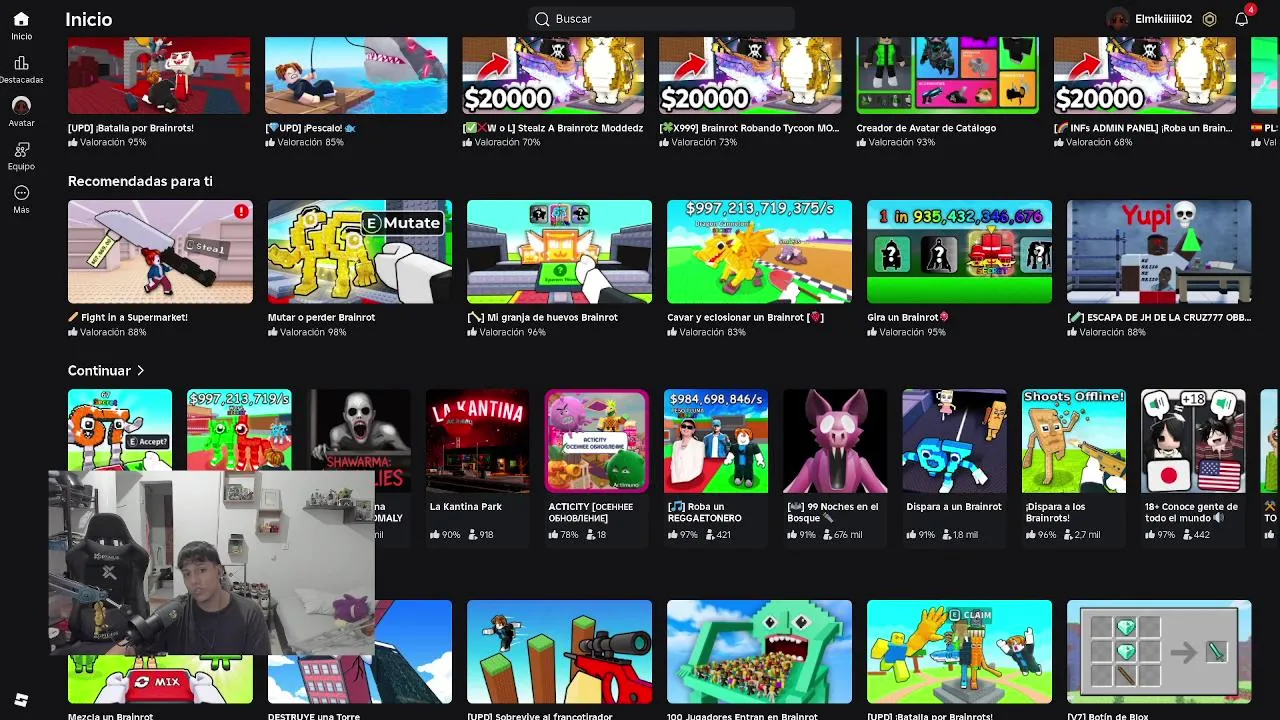Click the Batalla por Brainrots title in top row
This screenshot has height=720, width=1280.
tap(131, 128)
